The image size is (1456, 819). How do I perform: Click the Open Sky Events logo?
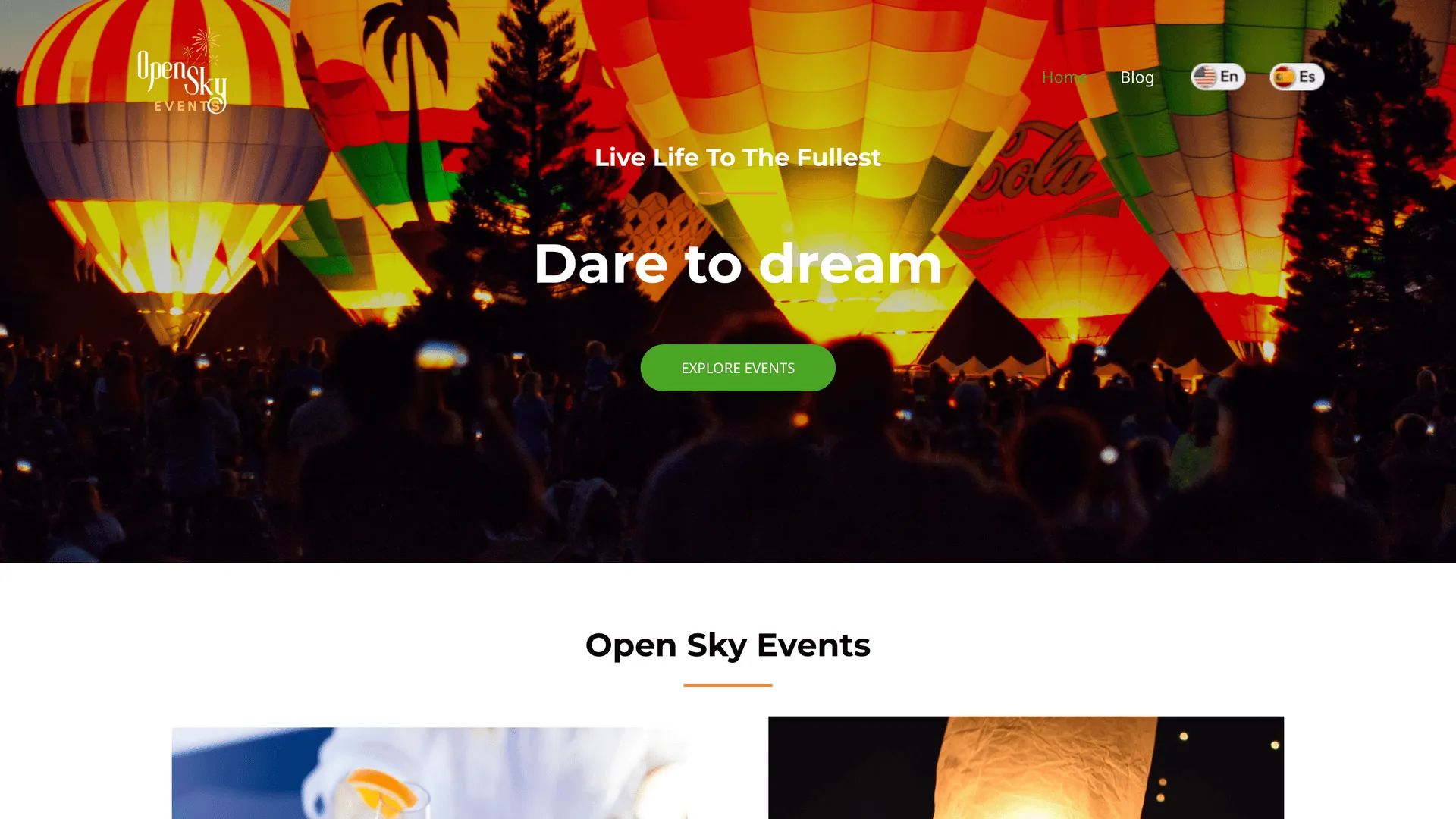point(182,71)
